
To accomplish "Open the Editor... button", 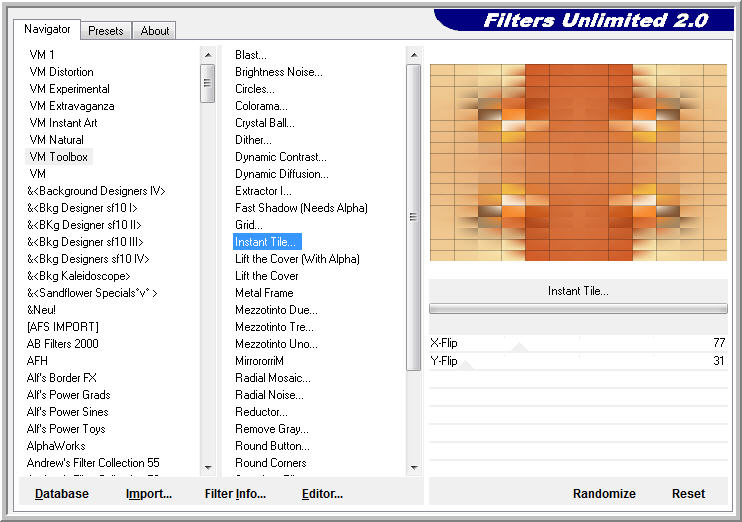I will [x=322, y=494].
